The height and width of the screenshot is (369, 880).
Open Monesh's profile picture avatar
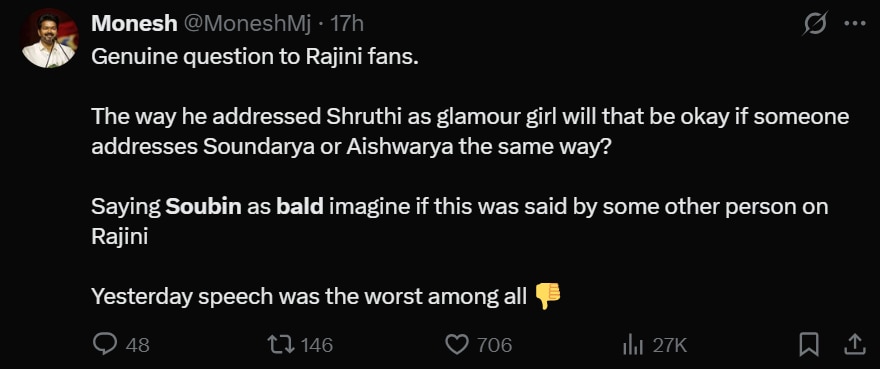(x=49, y=38)
